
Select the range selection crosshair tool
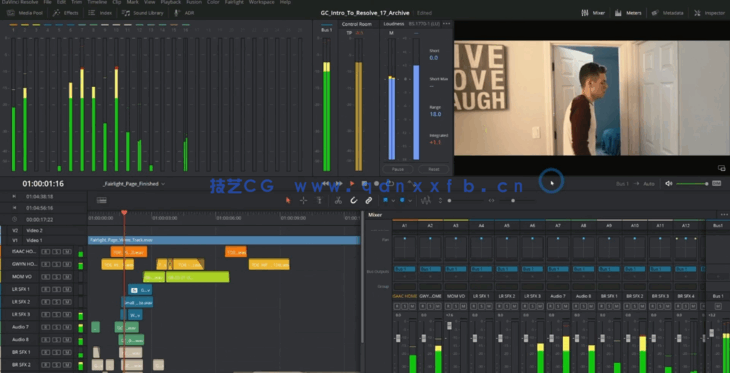click(x=304, y=200)
